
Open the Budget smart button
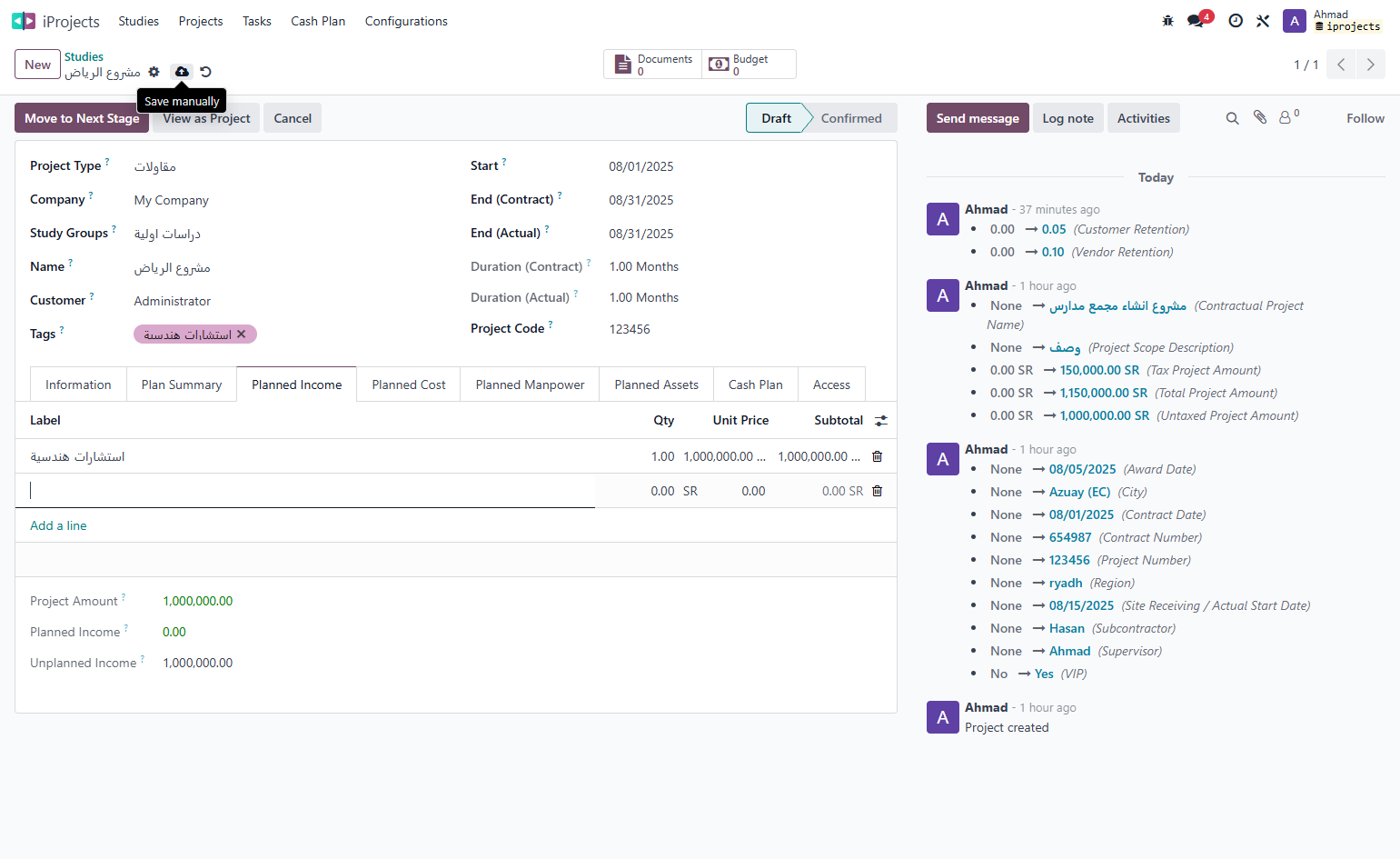750,65
